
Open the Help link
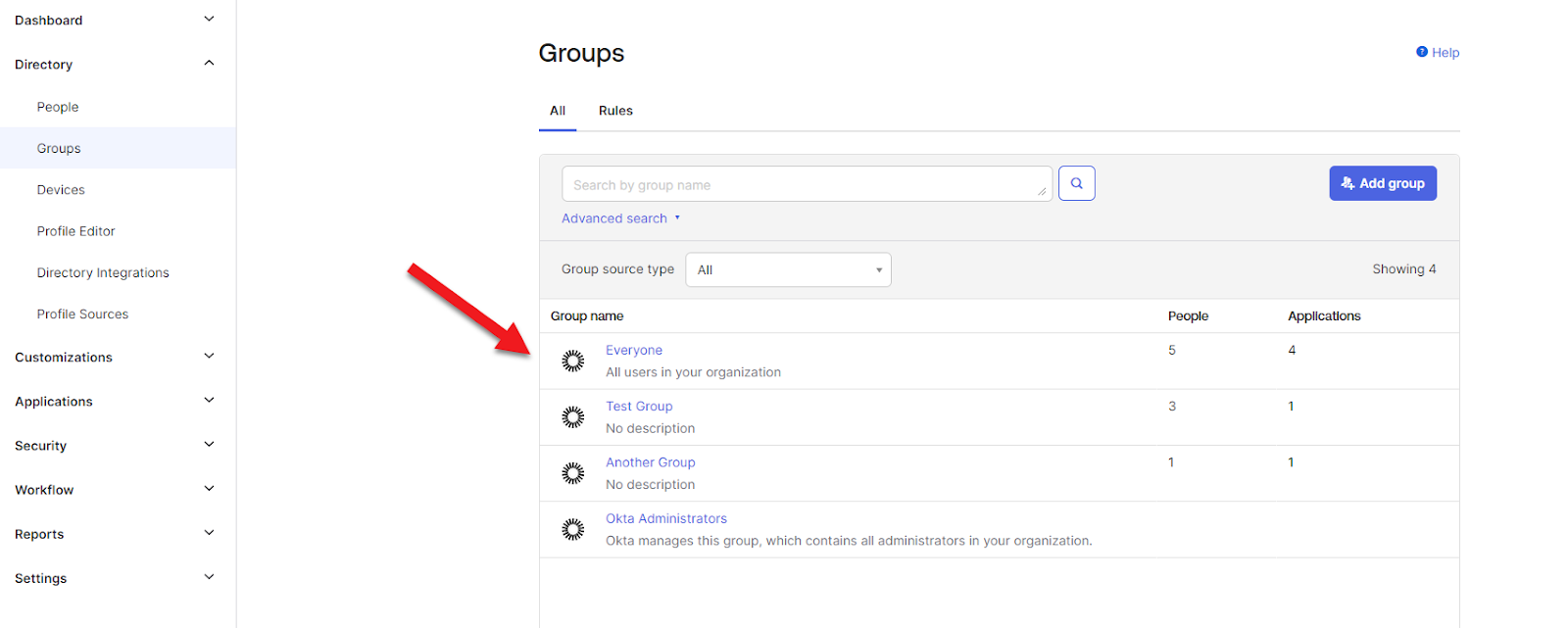(x=1438, y=53)
